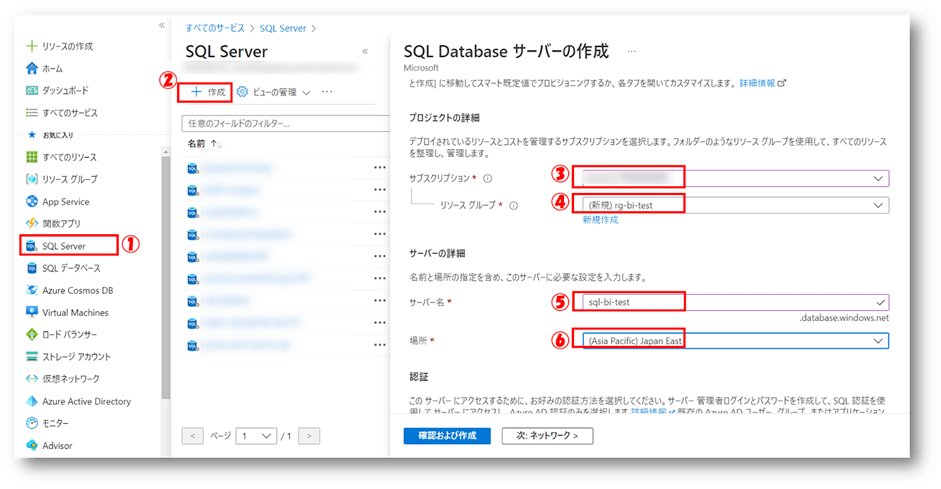The width and height of the screenshot is (941, 489).
Task: Open Azure Cosmos DB sidebar item
Action: point(70,290)
